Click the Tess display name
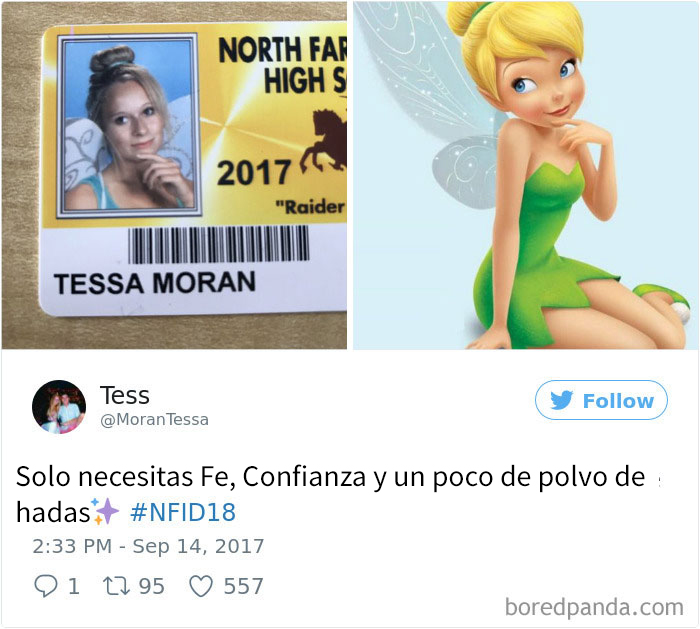 tap(125, 395)
